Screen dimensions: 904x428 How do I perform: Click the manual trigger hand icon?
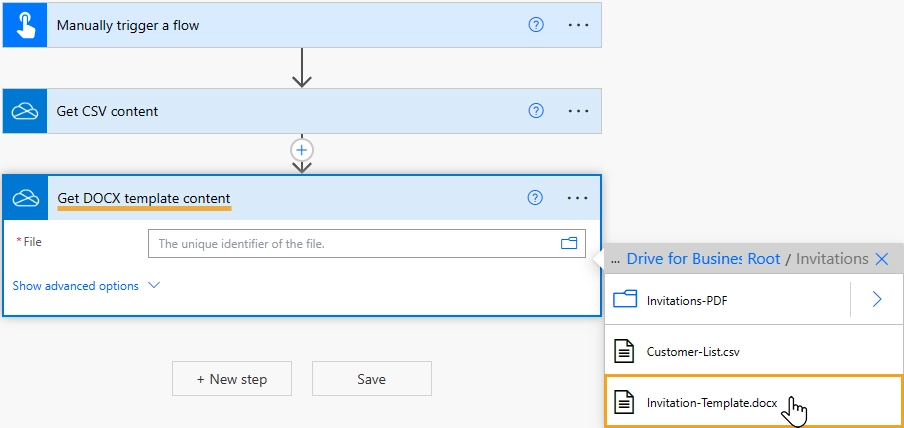click(x=25, y=25)
